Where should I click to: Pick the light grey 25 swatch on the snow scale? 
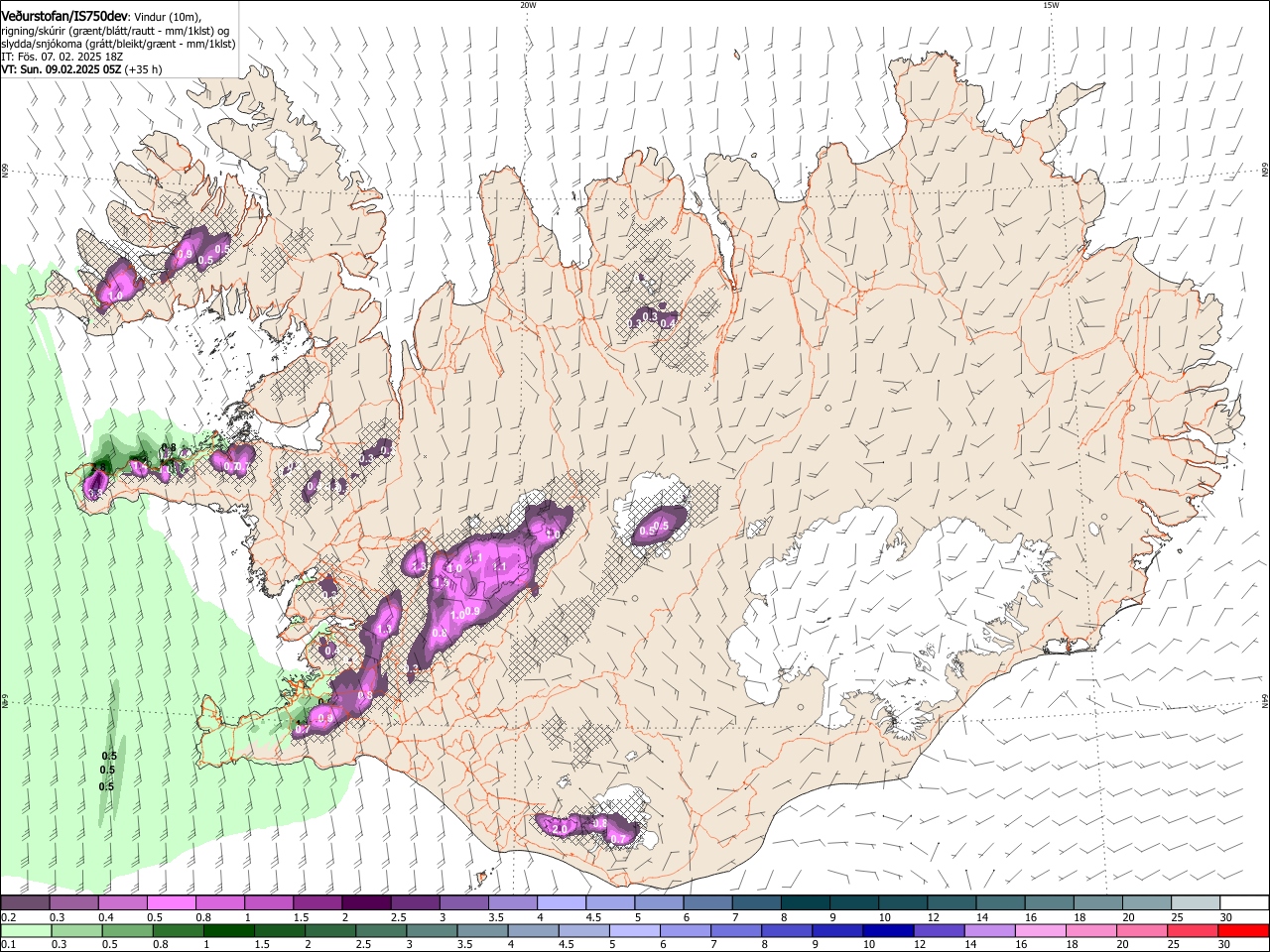click(x=1197, y=903)
